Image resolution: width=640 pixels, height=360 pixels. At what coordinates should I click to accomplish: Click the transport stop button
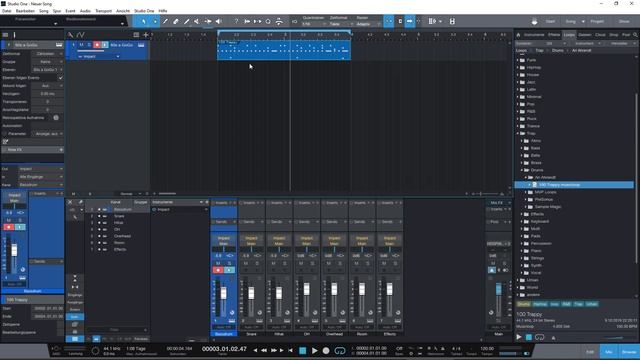pyautogui.click(x=302, y=350)
